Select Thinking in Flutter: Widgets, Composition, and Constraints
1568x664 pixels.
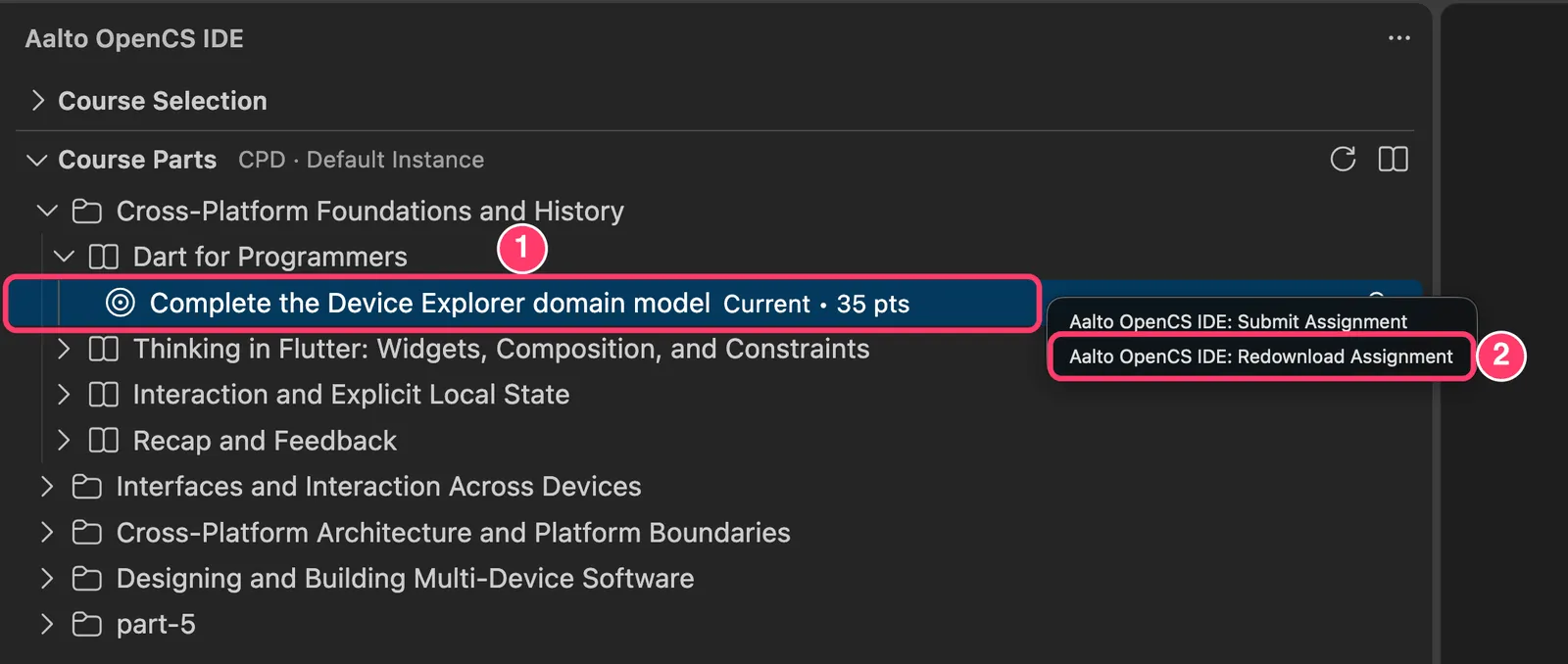tap(501, 349)
